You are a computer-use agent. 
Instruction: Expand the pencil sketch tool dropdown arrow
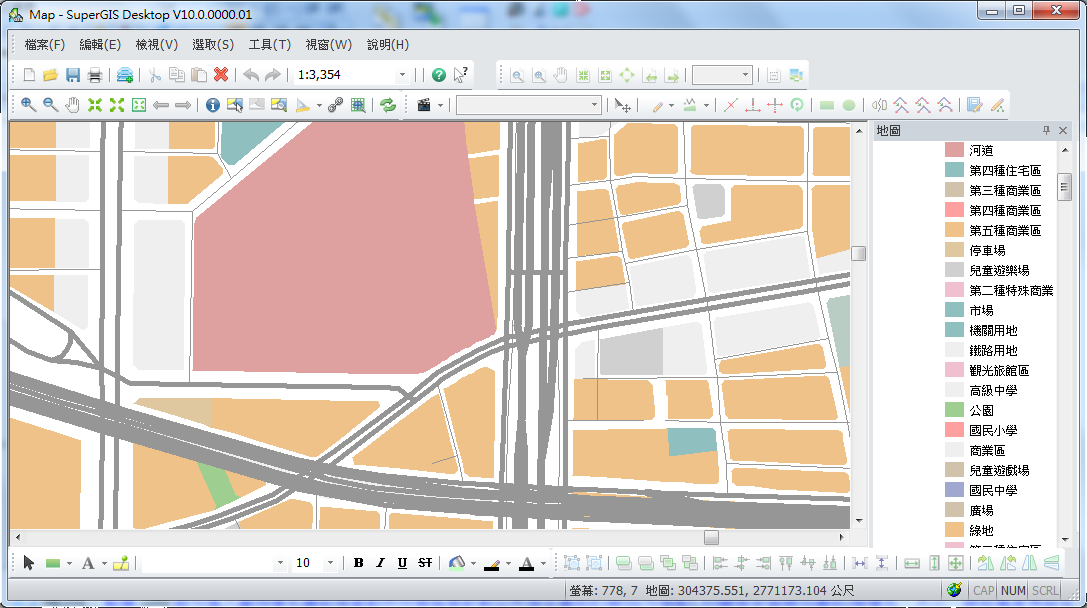click(672, 105)
